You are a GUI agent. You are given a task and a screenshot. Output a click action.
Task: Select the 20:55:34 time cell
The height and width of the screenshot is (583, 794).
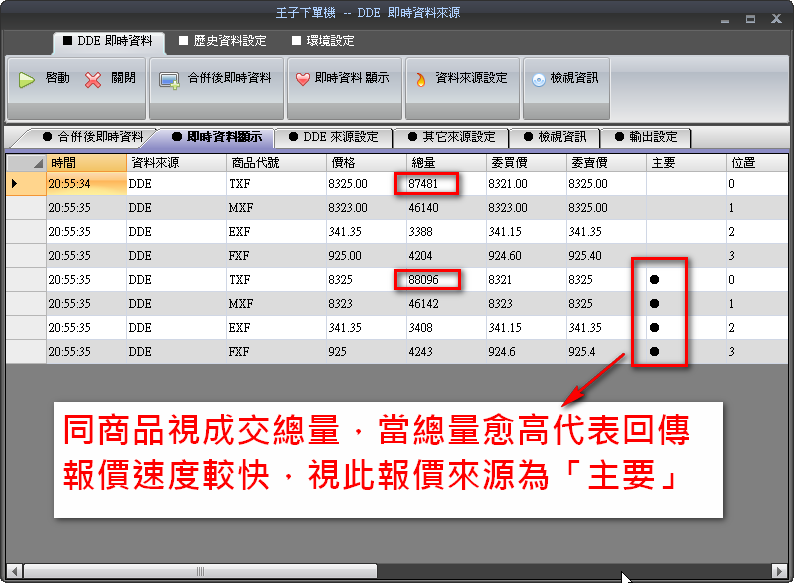[x=87, y=183]
